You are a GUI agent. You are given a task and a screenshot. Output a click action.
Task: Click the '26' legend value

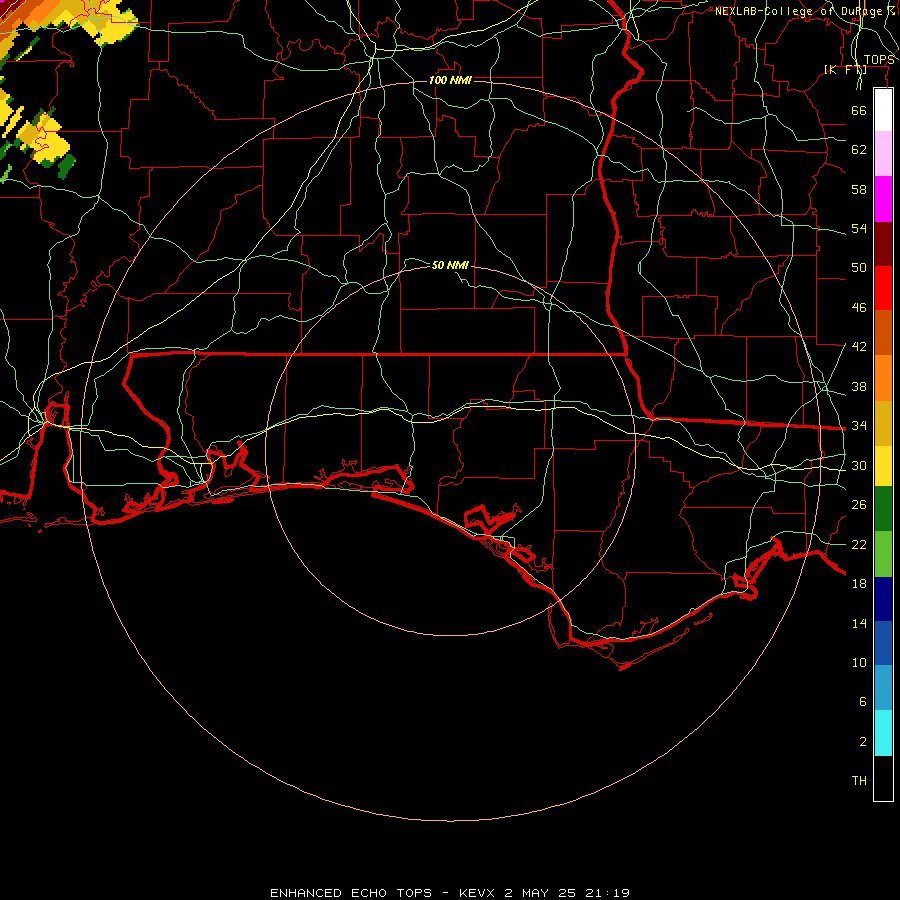point(859,505)
